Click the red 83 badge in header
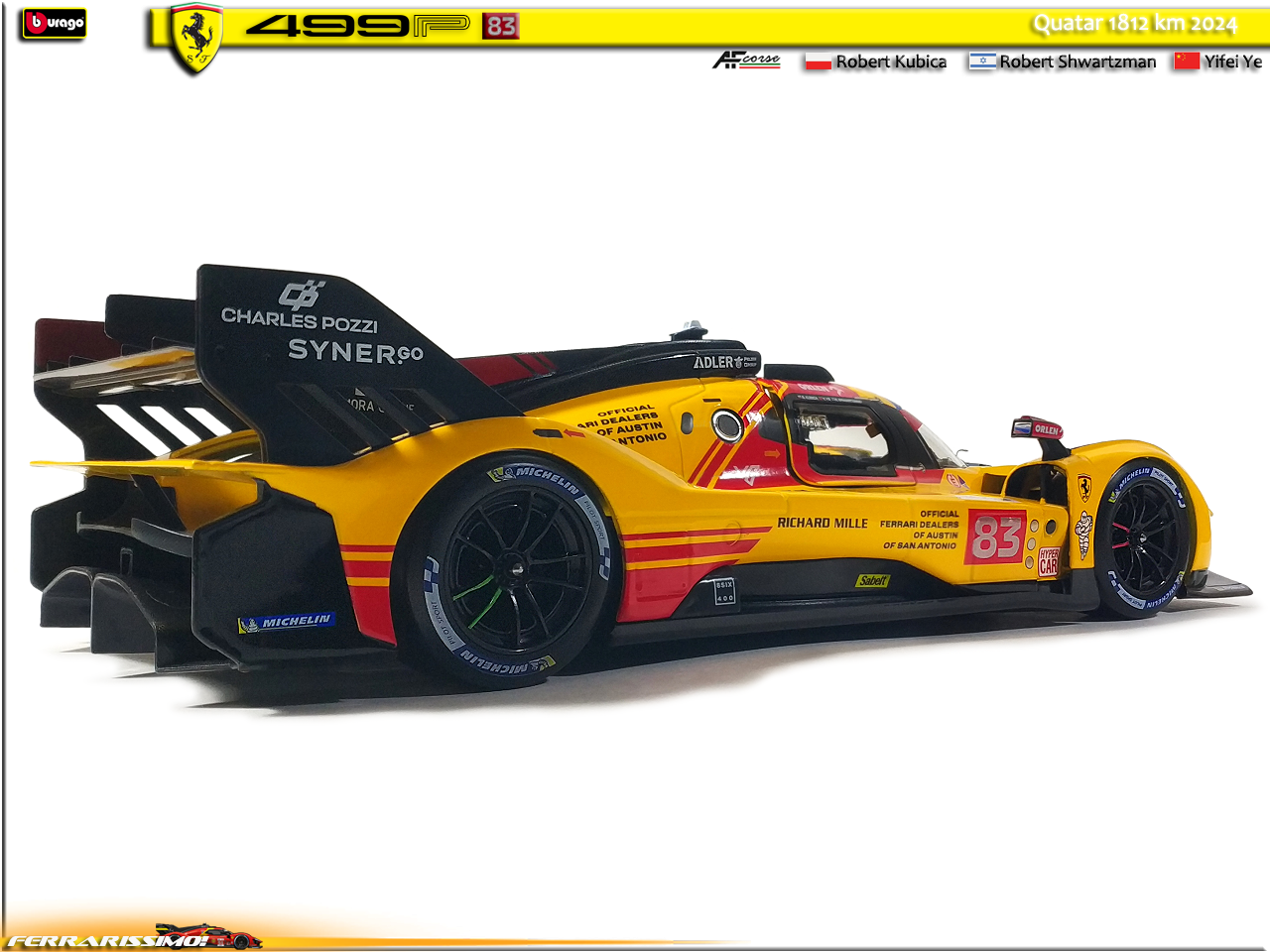This screenshot has width=1270, height=952. (501, 26)
